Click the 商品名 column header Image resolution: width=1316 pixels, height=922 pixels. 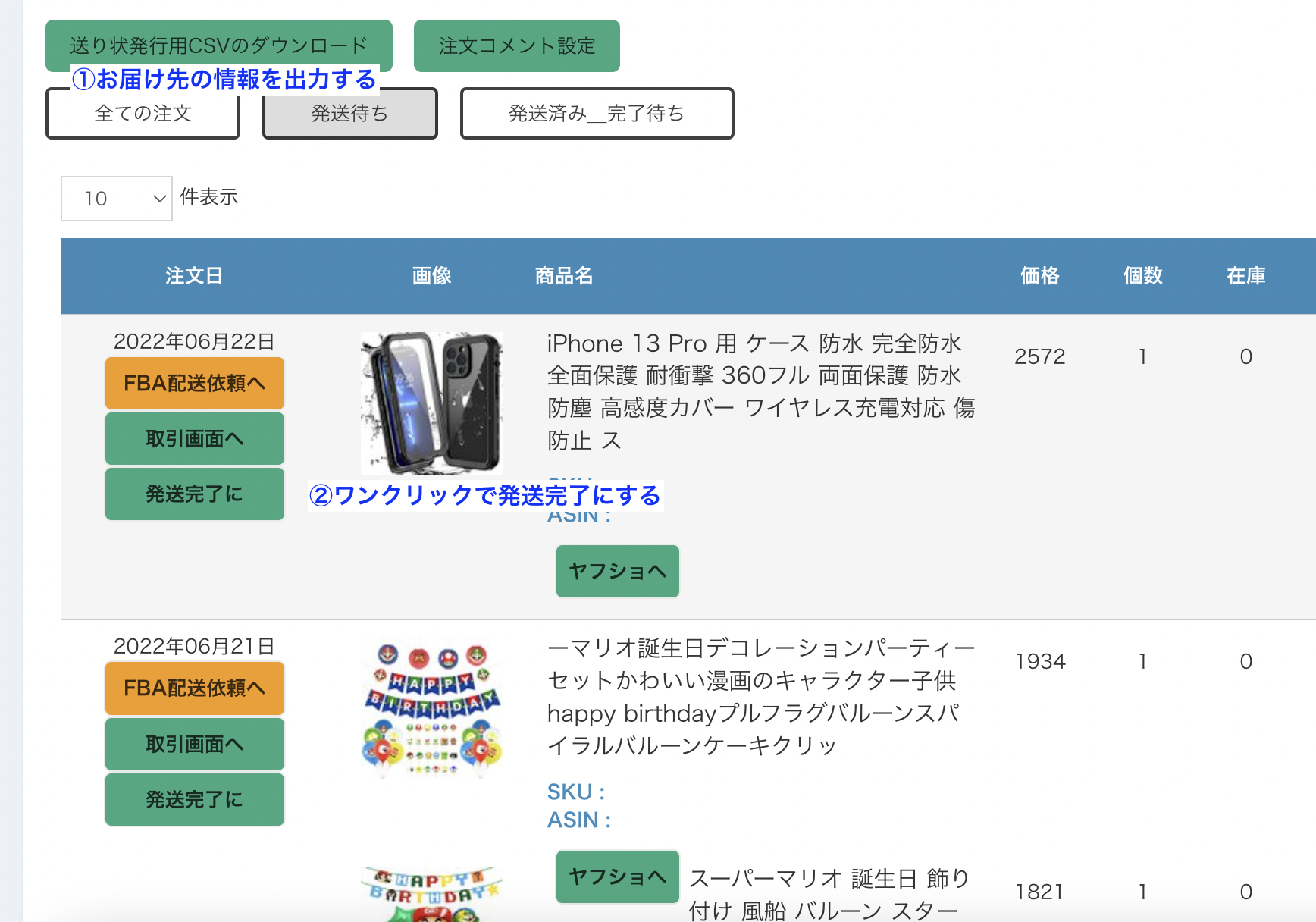(x=564, y=275)
